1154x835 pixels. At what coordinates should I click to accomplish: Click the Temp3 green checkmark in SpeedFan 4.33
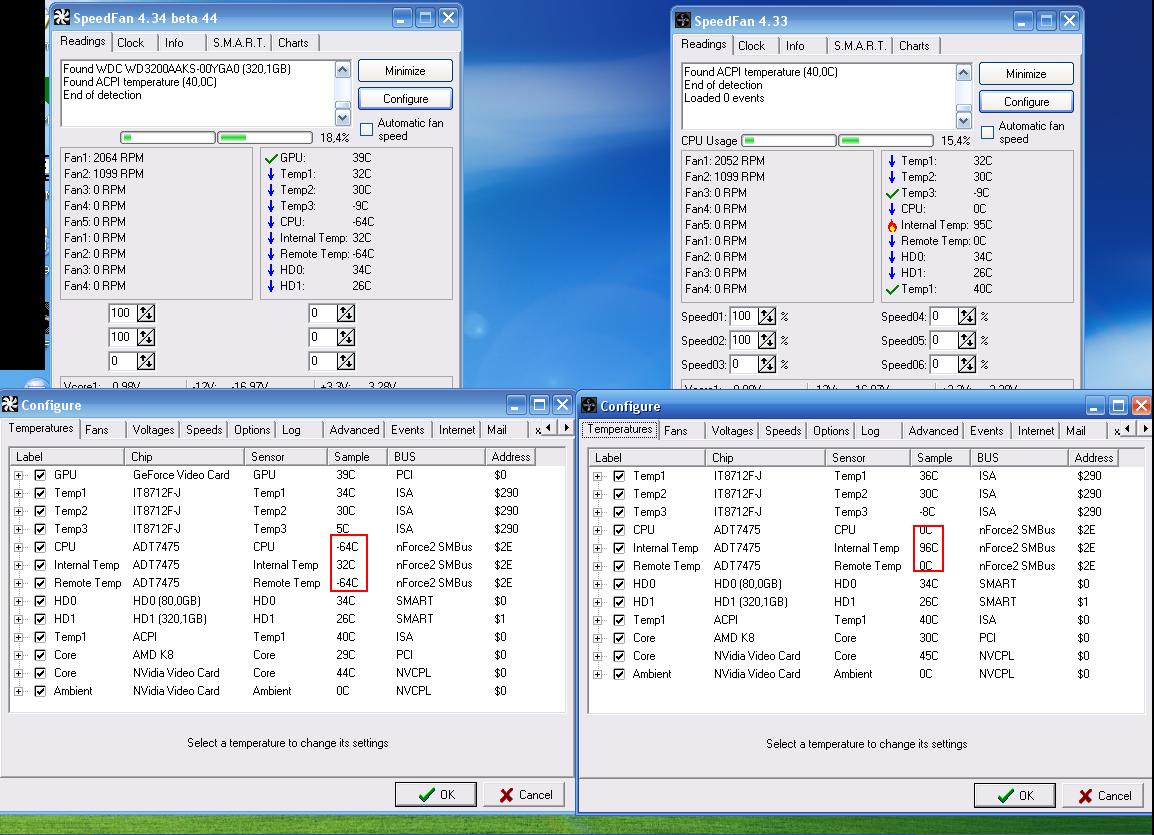[x=892, y=193]
